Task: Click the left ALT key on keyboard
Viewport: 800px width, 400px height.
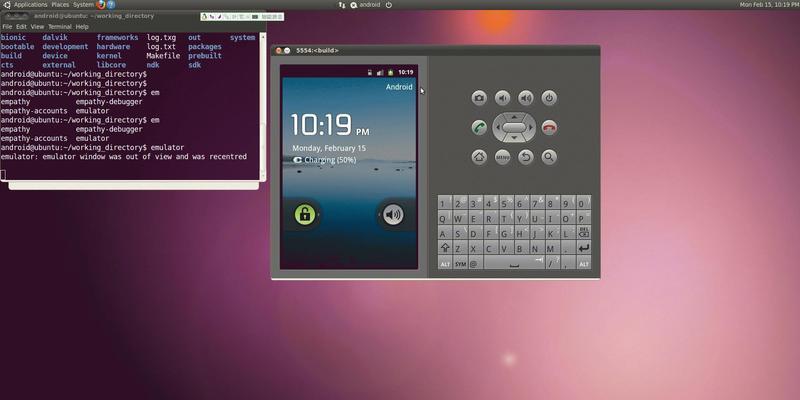Action: 445,263
